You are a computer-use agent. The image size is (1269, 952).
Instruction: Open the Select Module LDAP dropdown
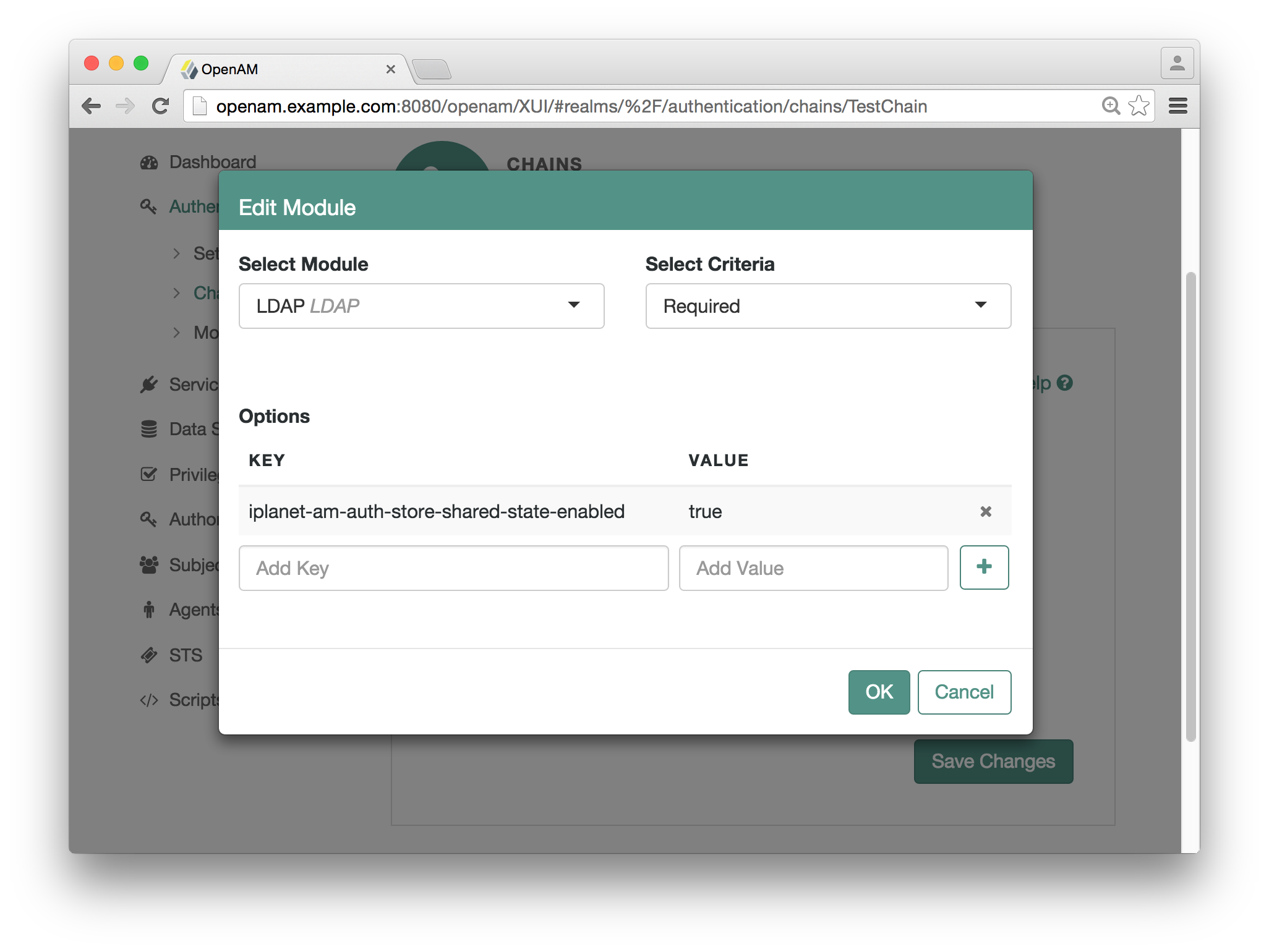click(x=421, y=306)
